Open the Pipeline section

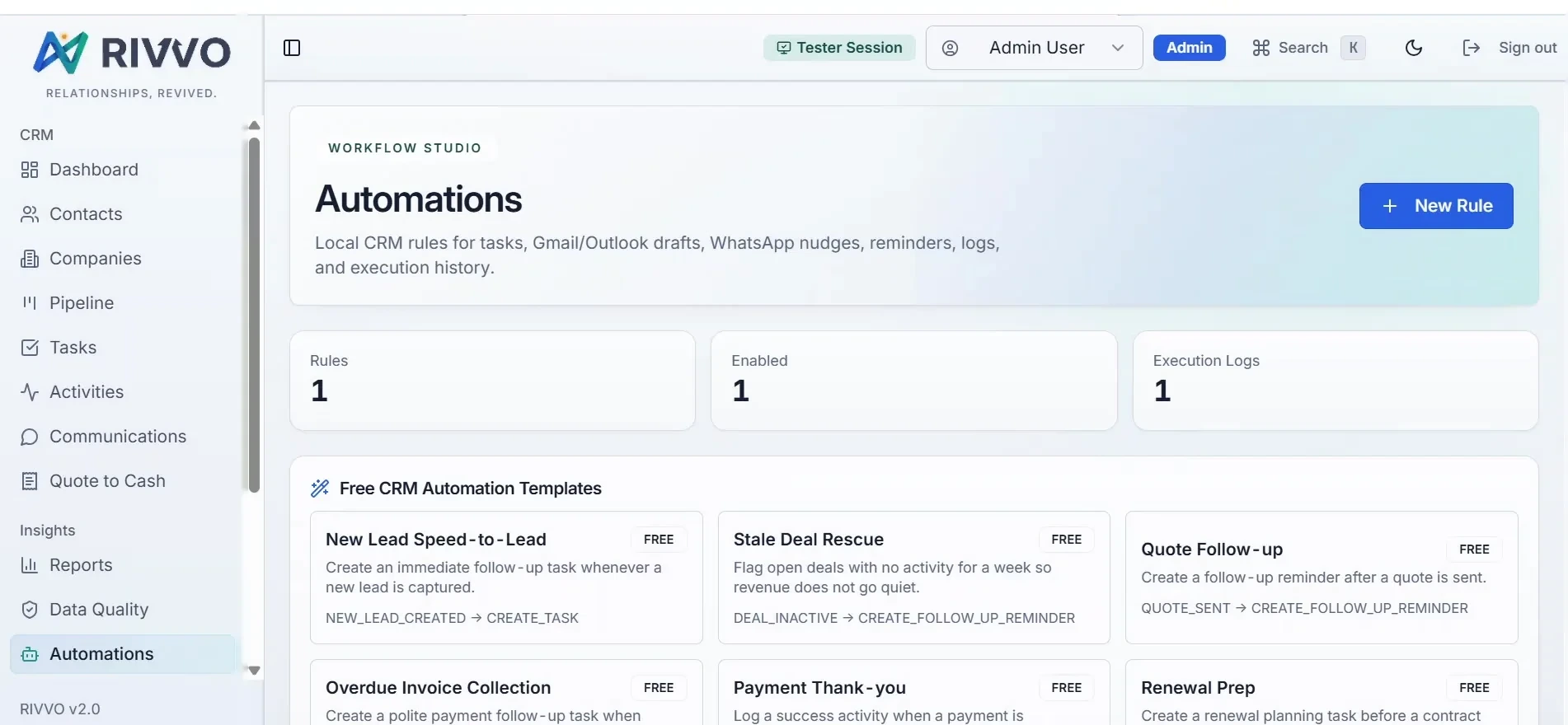(124, 303)
